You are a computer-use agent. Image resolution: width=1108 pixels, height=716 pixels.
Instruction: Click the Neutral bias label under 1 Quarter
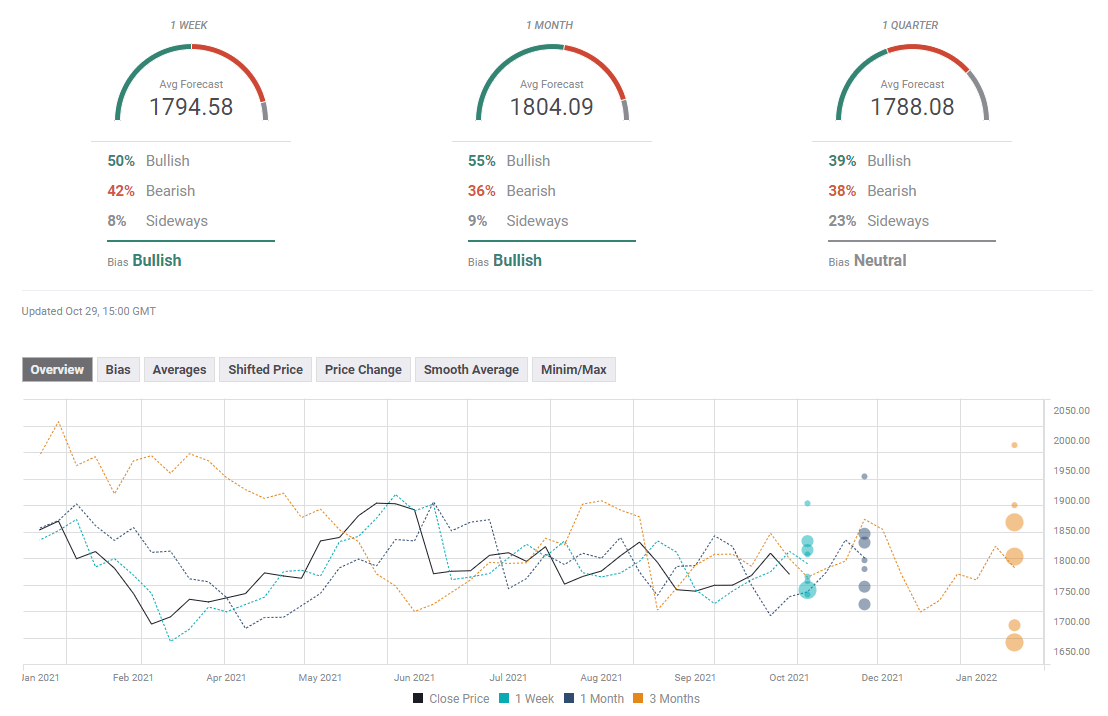880,261
